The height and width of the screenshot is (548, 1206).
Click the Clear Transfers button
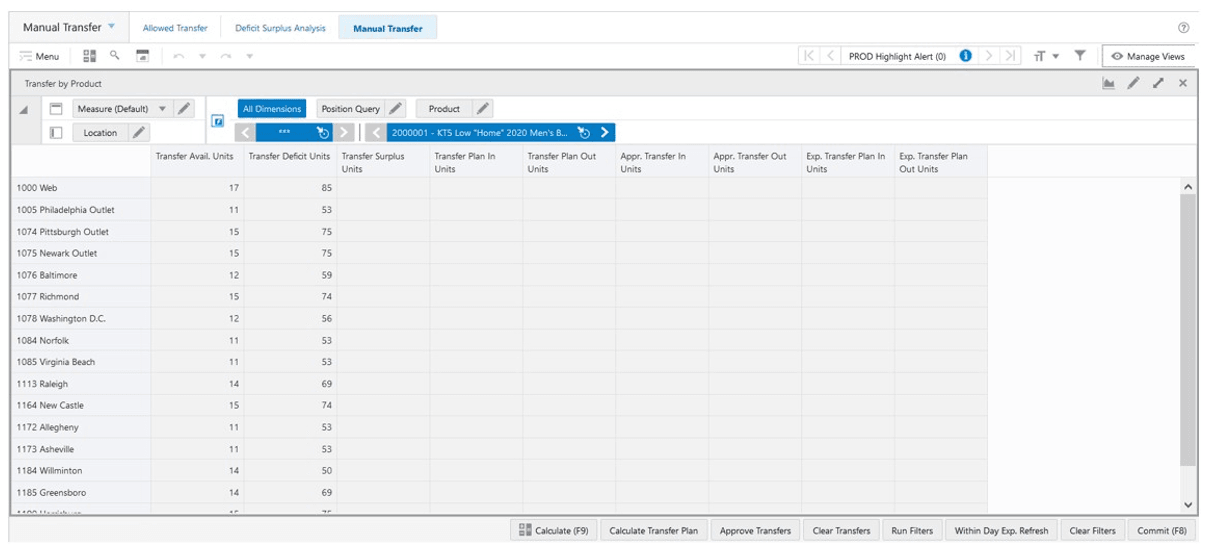click(x=841, y=531)
